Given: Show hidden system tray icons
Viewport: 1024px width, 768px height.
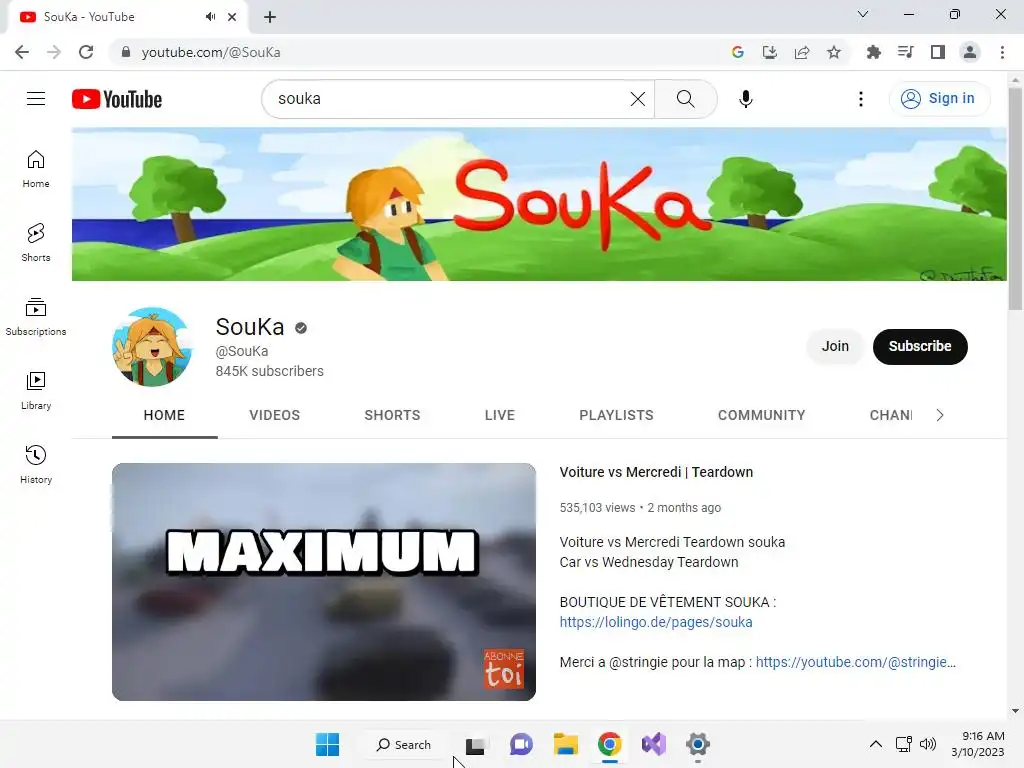Looking at the screenshot, I should 876,744.
